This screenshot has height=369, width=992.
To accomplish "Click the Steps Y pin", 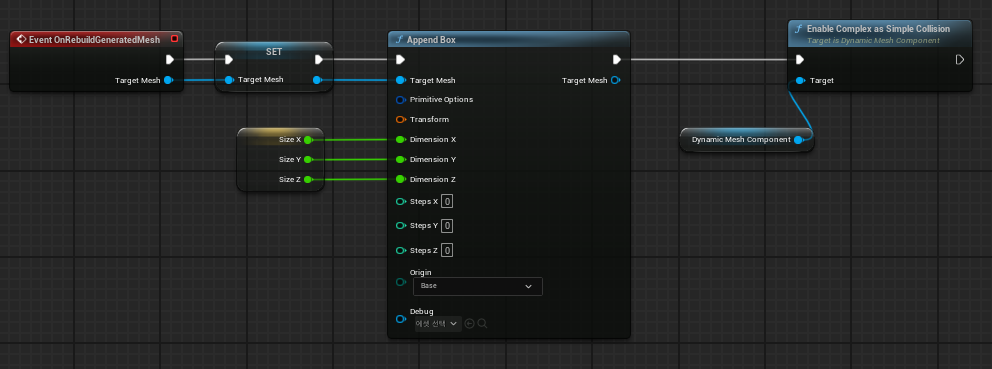I will (x=400, y=226).
